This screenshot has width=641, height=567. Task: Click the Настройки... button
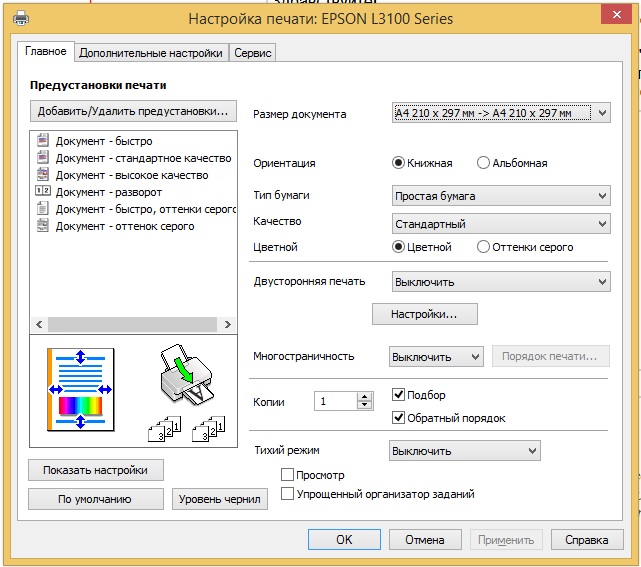coord(424,314)
